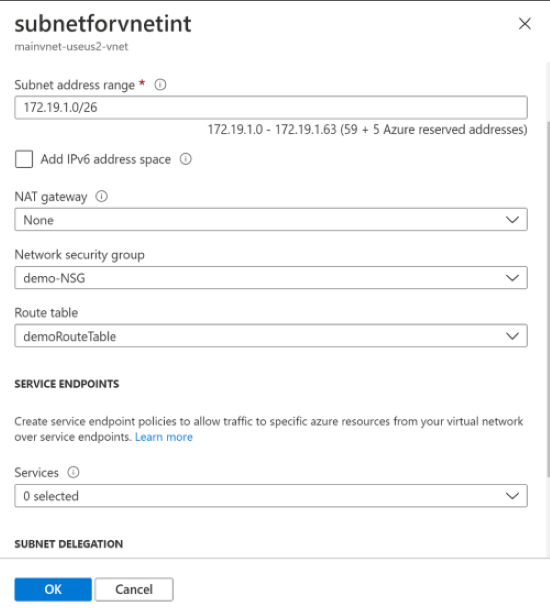The width and height of the screenshot is (550, 615).
Task: Expand the Network security group dropdown demo-NSG
Action: [x=271, y=278]
